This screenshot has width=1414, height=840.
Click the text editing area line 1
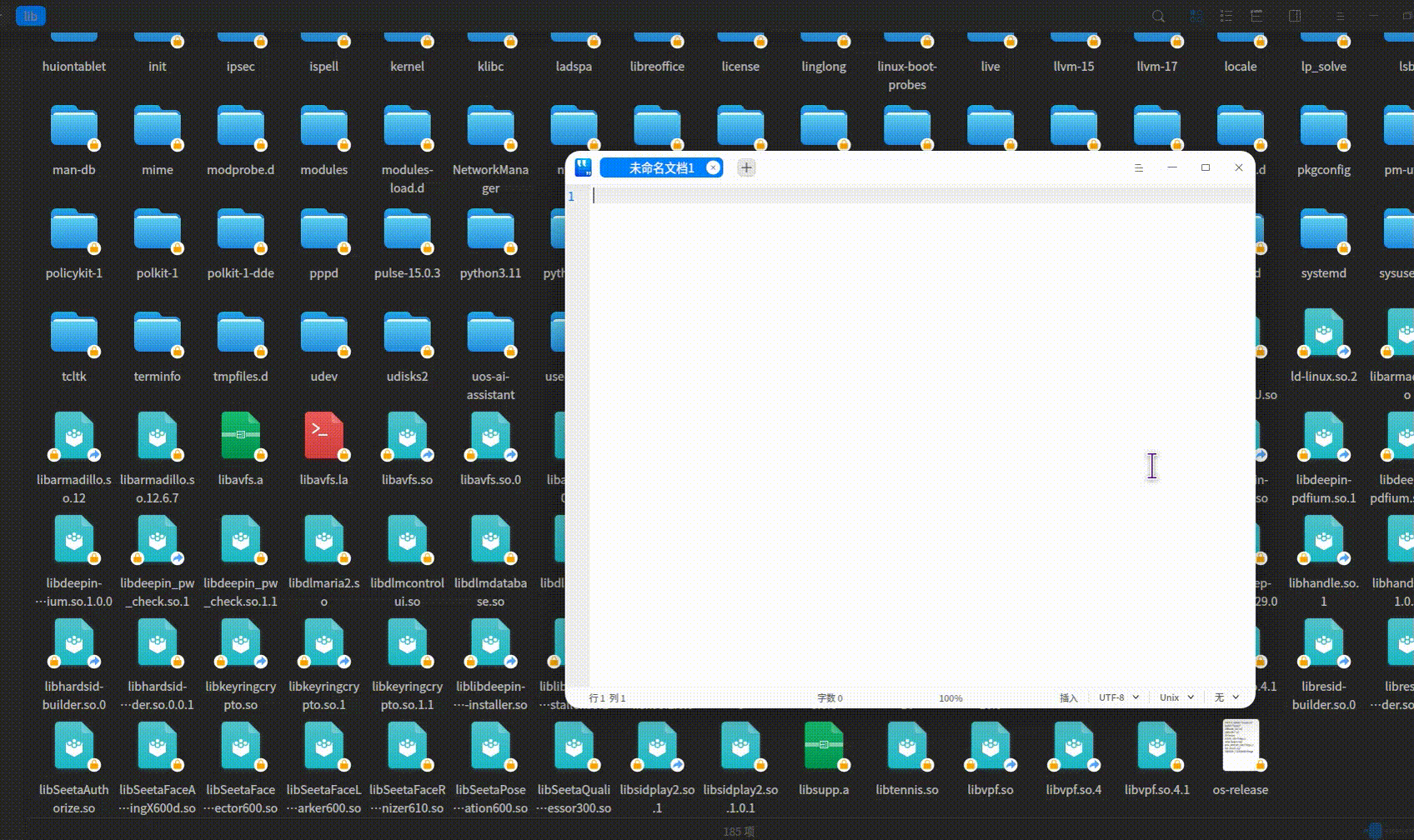(x=923, y=196)
